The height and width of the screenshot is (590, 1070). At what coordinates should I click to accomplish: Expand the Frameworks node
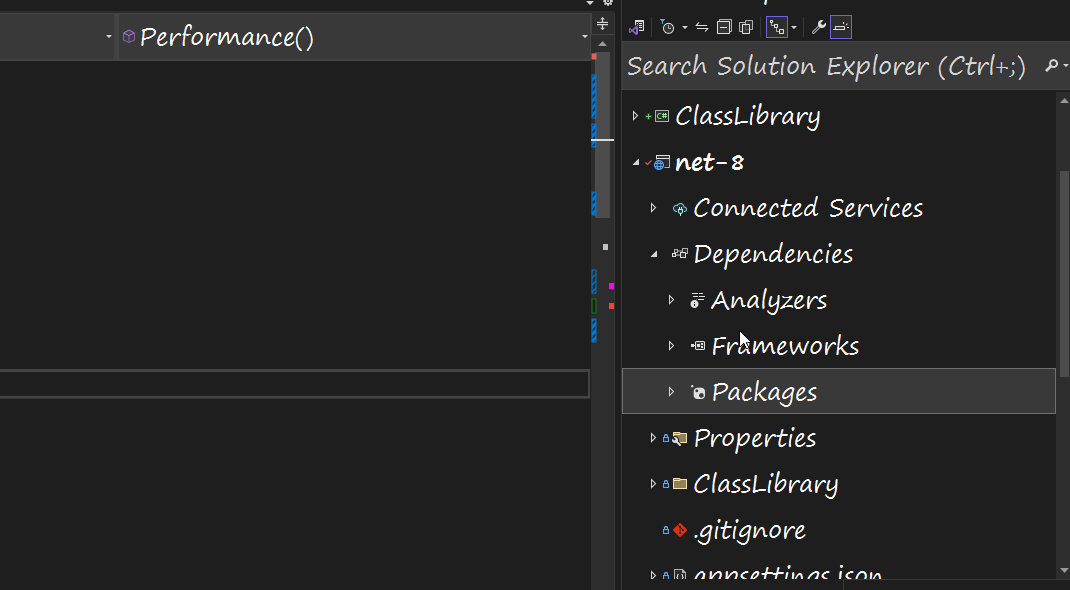tap(671, 345)
